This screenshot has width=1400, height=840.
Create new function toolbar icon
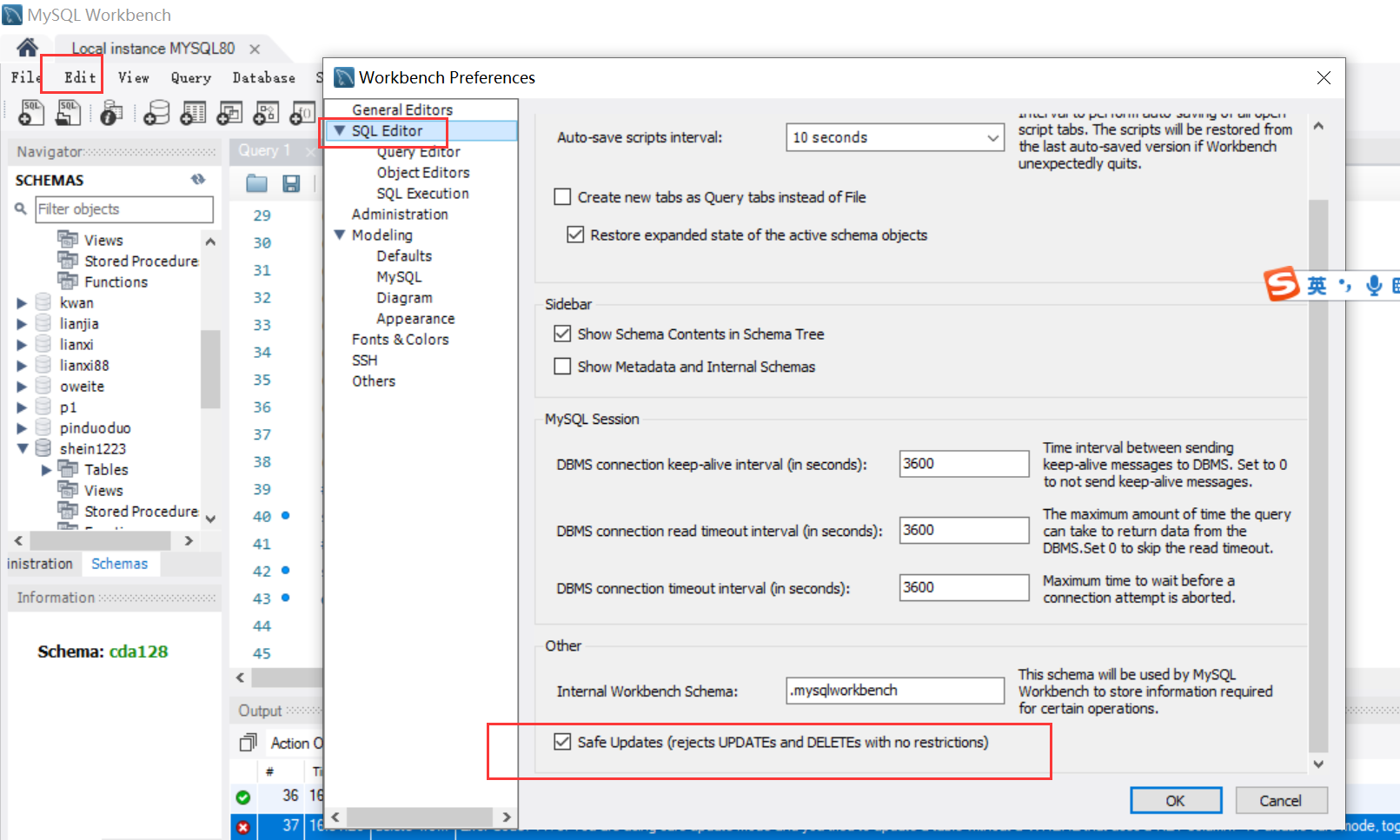(x=302, y=113)
